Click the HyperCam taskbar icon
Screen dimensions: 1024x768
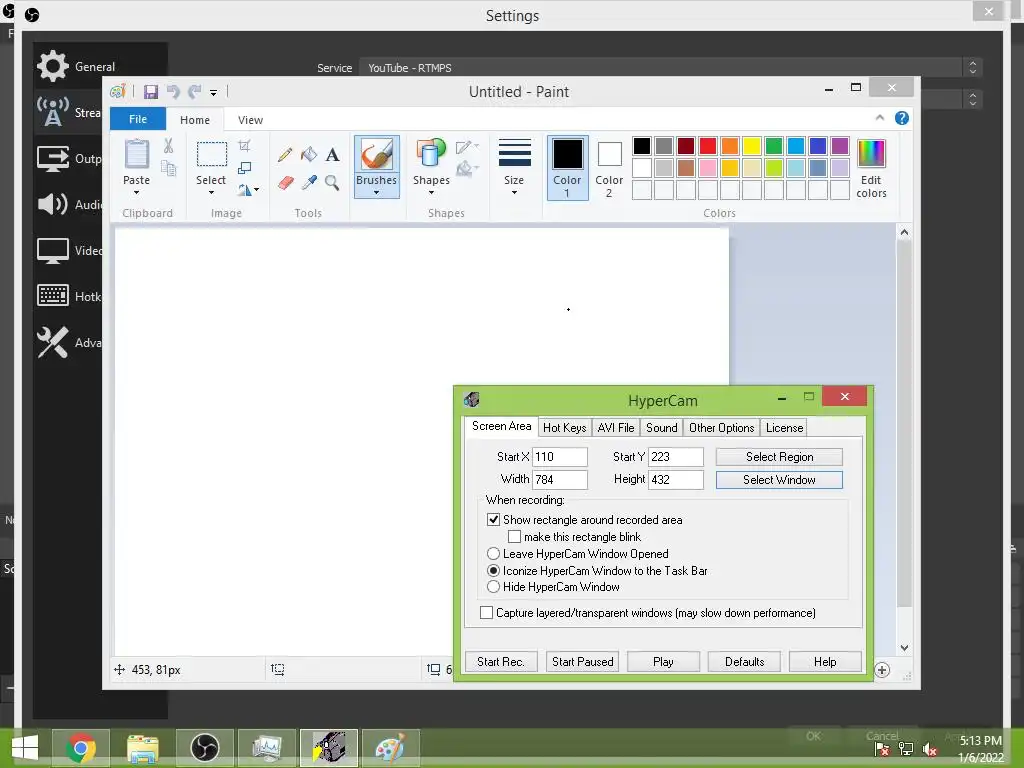(x=328, y=748)
